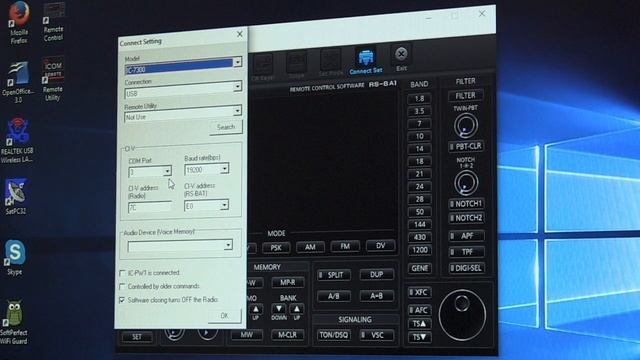Click the M-CLR button
Screen dimensions: 640x360
287,335
